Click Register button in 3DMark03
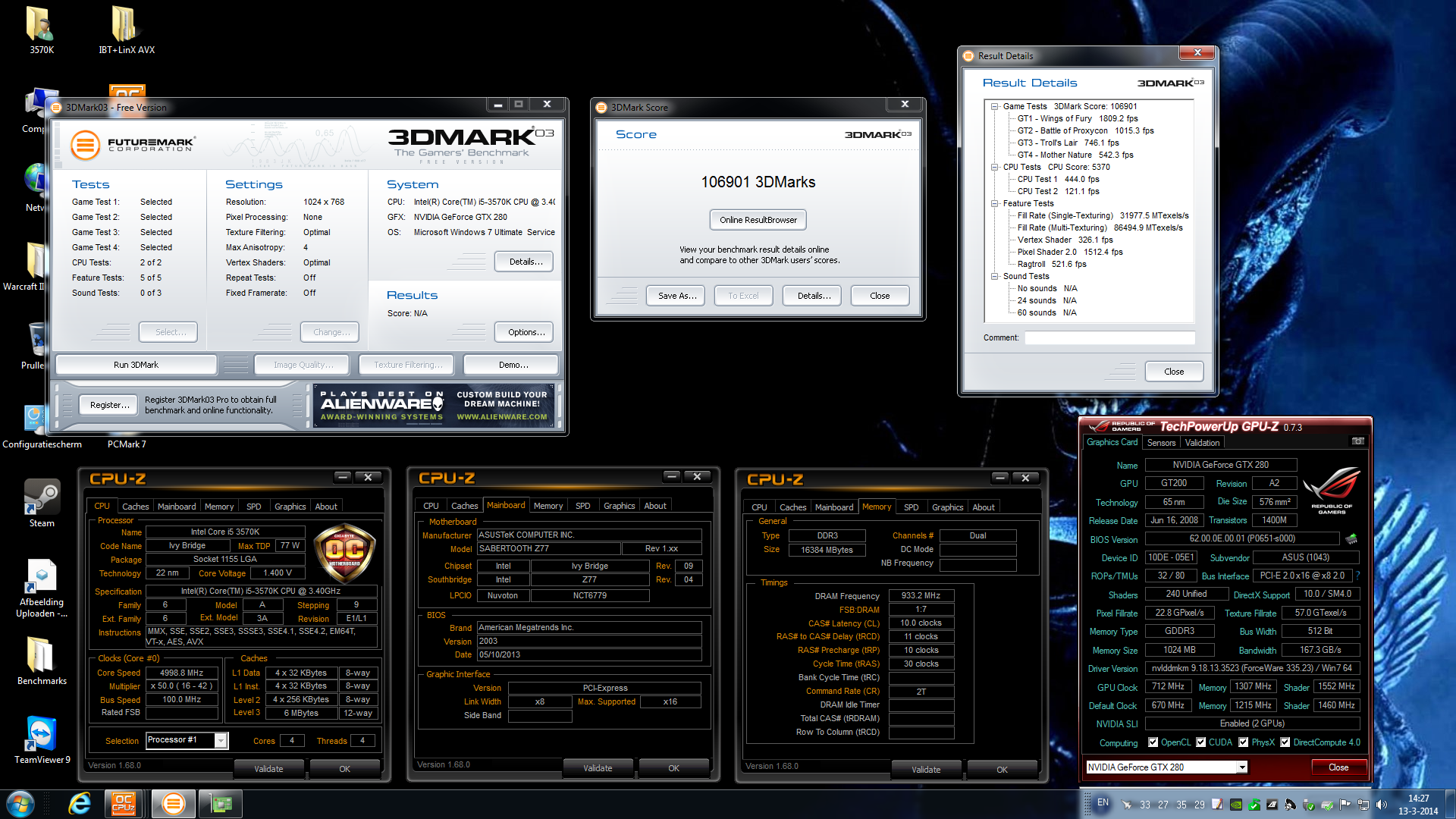1456x819 pixels. pyautogui.click(x=108, y=405)
